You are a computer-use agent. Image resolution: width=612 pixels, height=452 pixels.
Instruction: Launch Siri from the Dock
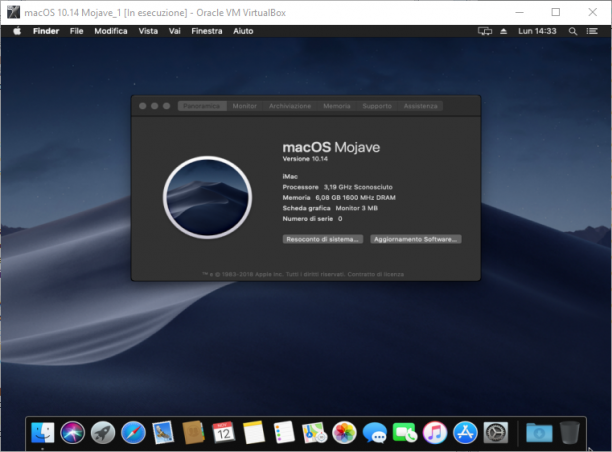coord(73,432)
